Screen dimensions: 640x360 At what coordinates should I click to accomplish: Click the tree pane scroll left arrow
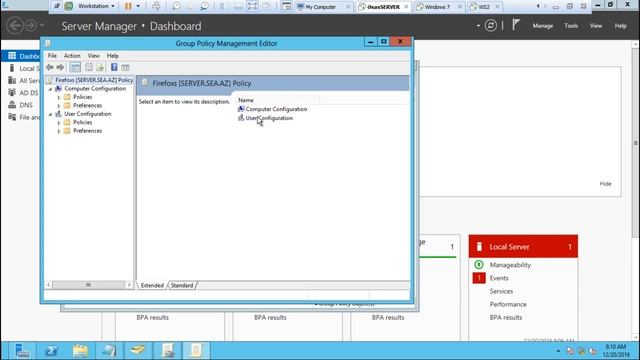(x=49, y=284)
